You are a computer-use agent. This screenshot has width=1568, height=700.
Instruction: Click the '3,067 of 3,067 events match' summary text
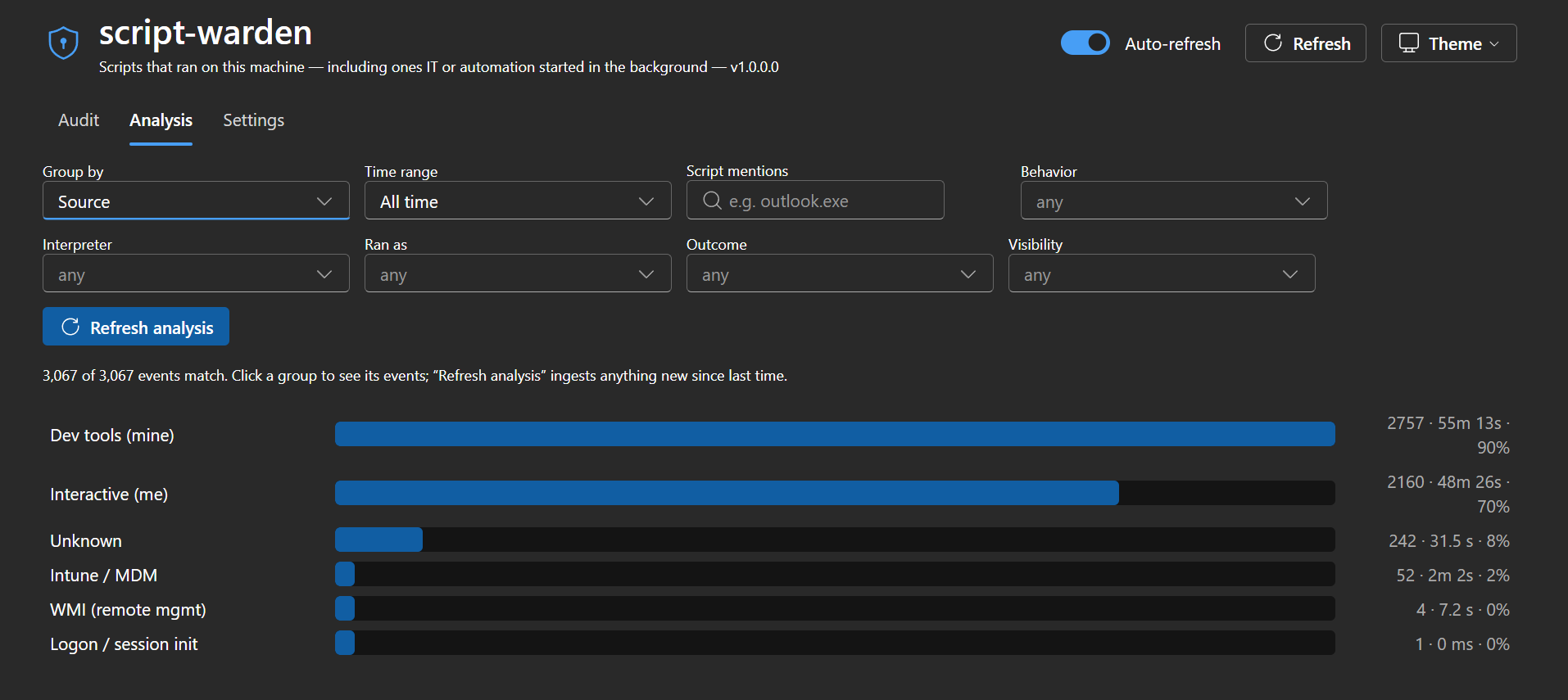(135, 376)
